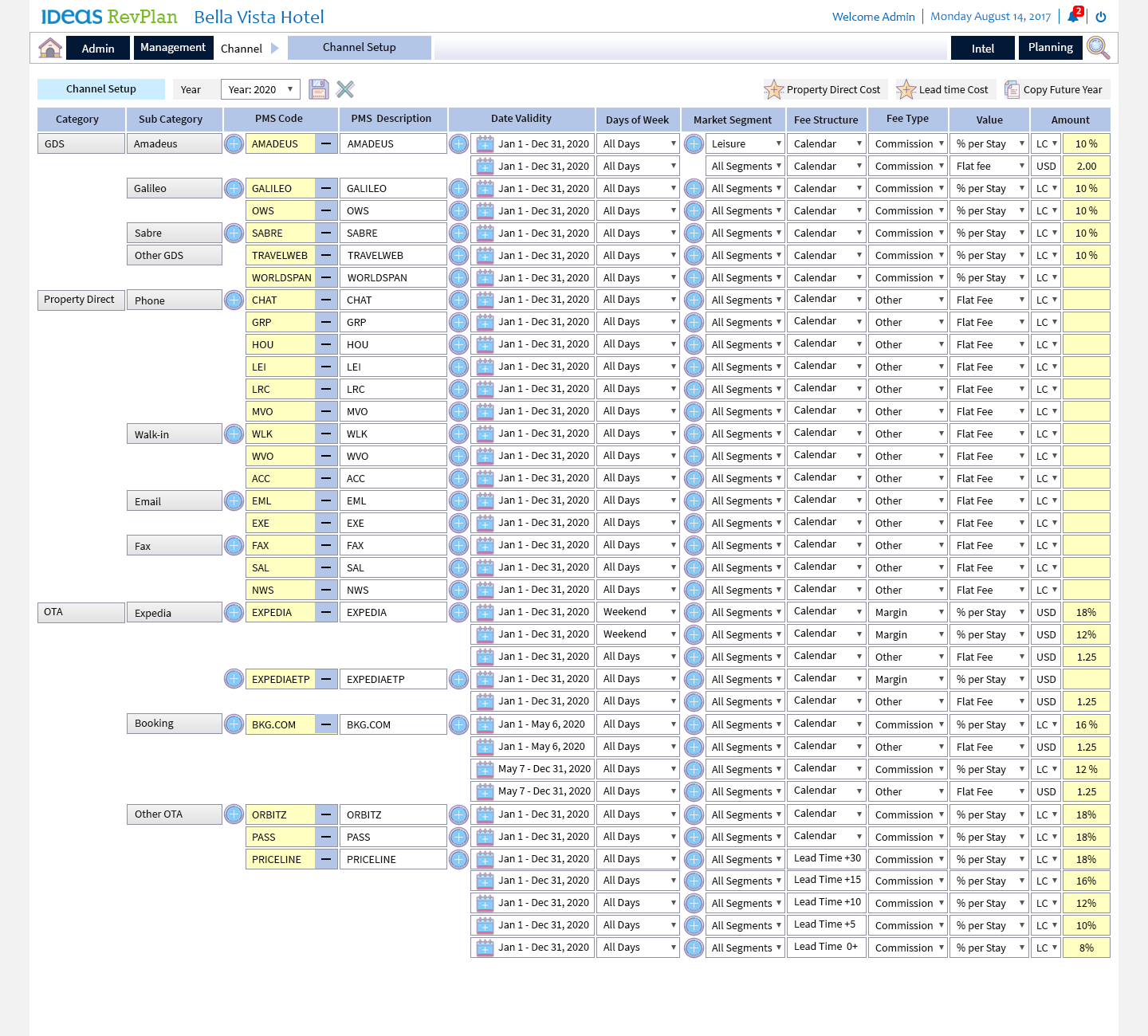Click the power logout icon

coord(1101,17)
